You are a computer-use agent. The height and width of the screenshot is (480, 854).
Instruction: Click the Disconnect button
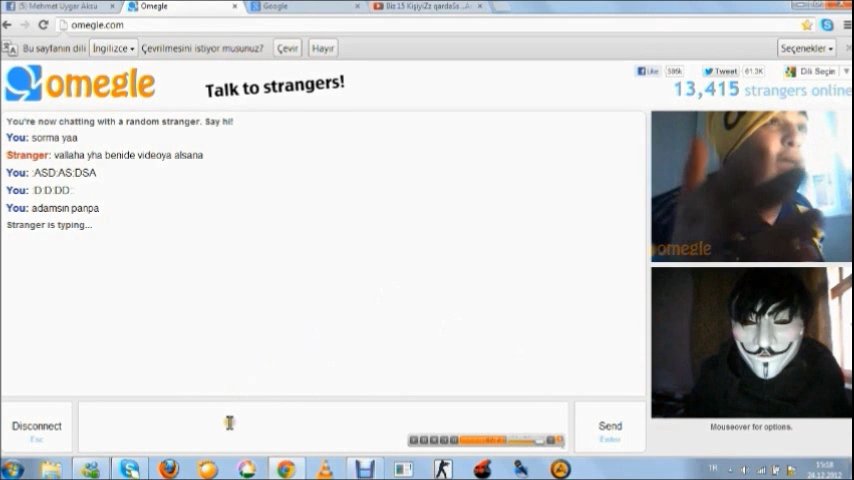[x=36, y=428]
